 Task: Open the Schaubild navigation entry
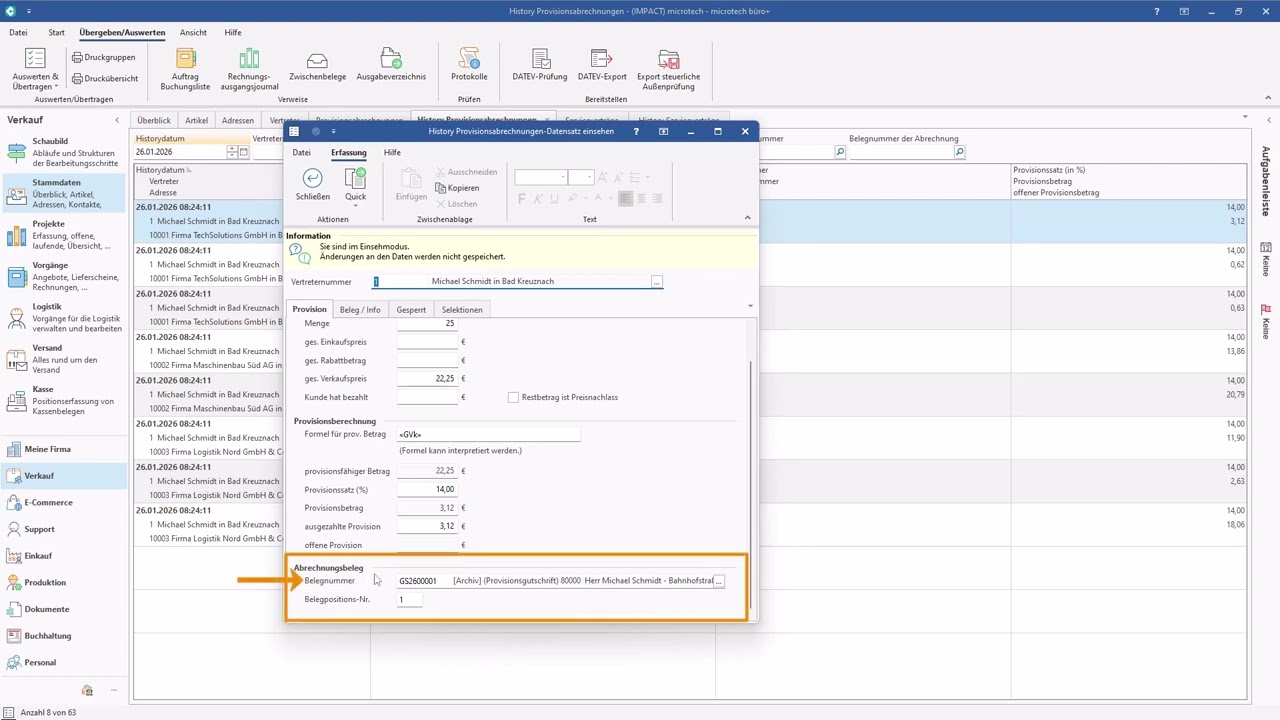[65, 152]
